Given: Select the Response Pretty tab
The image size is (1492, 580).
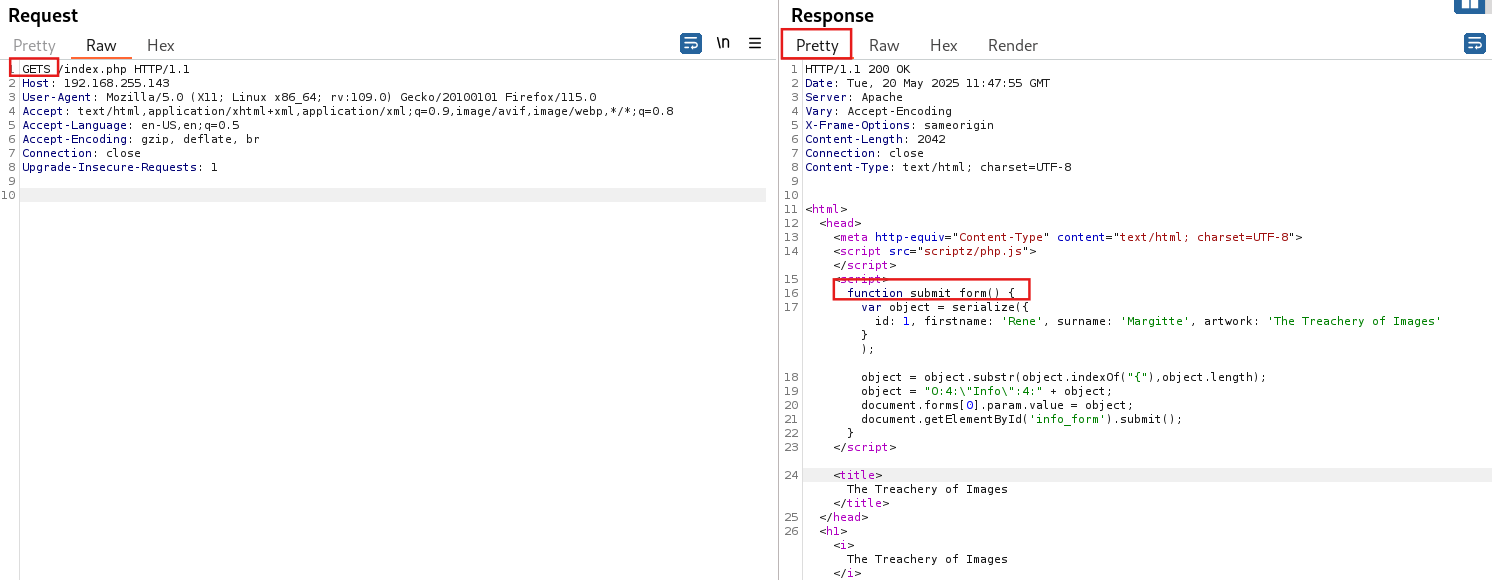Looking at the screenshot, I should (817, 45).
